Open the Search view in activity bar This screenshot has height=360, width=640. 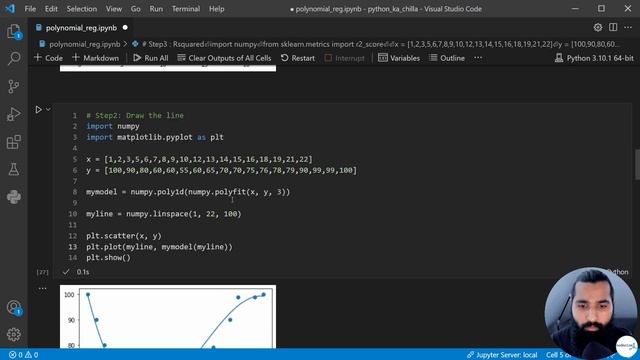[14, 59]
